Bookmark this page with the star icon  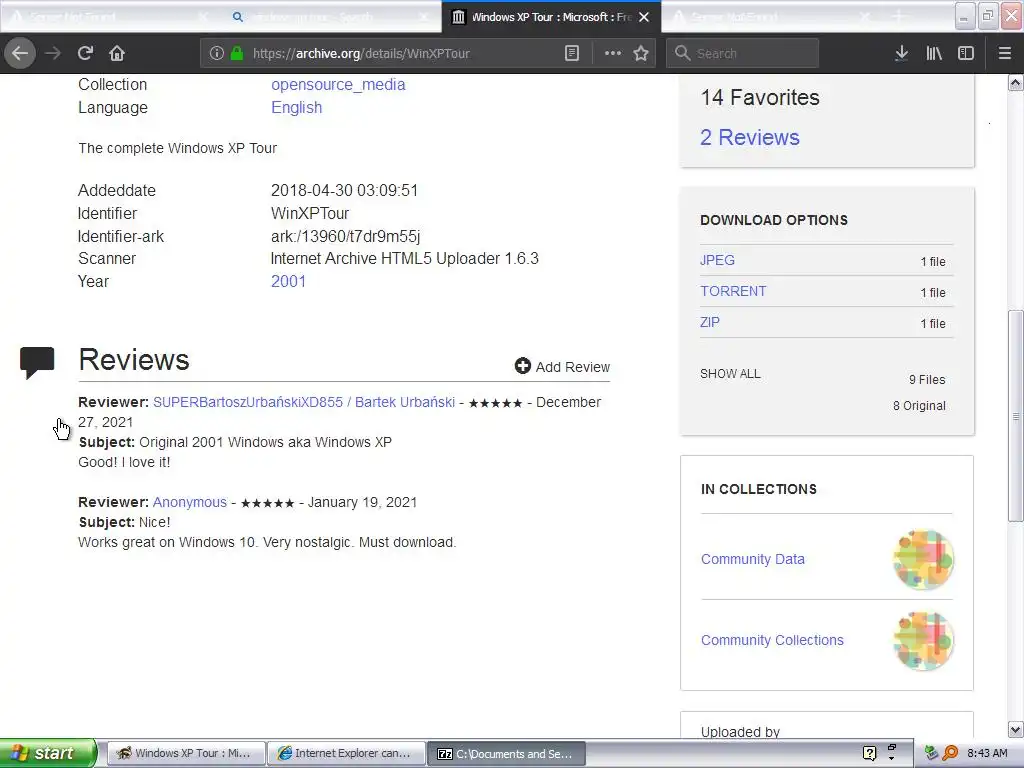pos(641,53)
